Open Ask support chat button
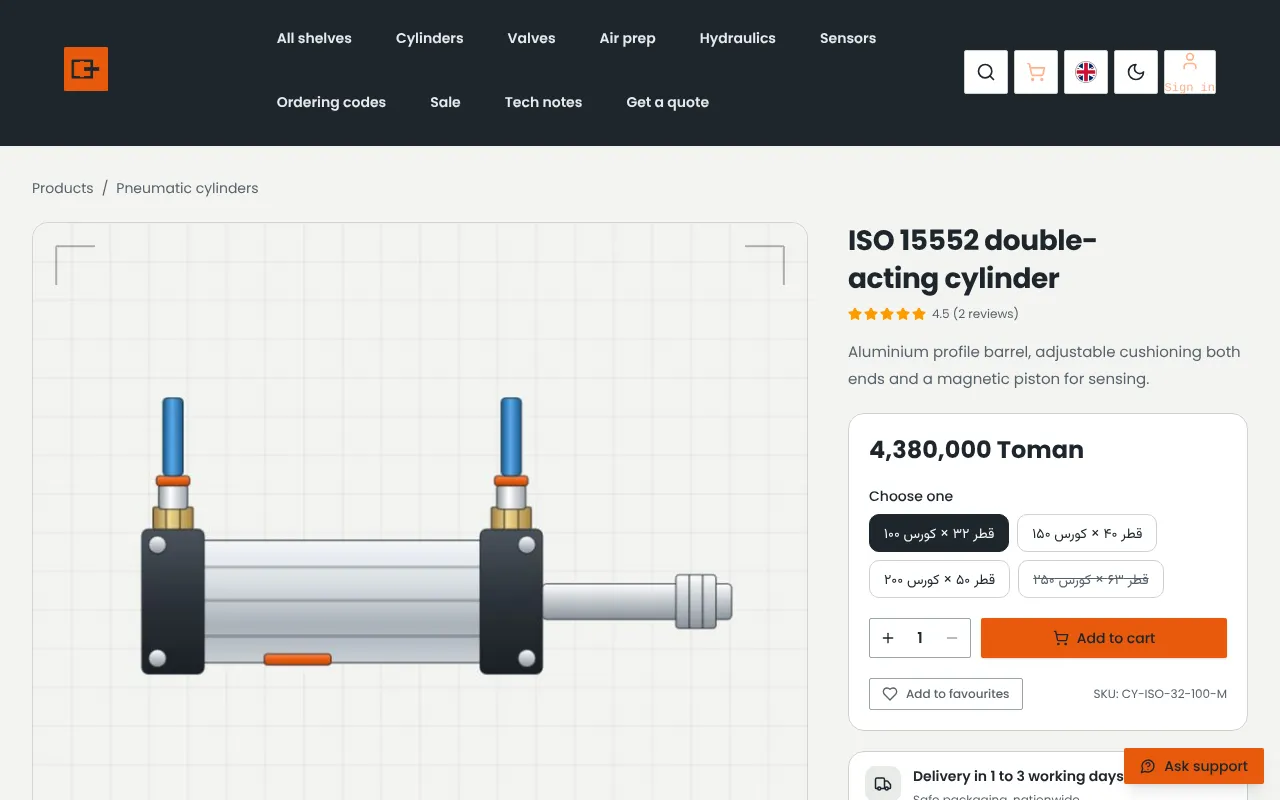Image resolution: width=1280 pixels, height=800 pixels. coord(1194,766)
